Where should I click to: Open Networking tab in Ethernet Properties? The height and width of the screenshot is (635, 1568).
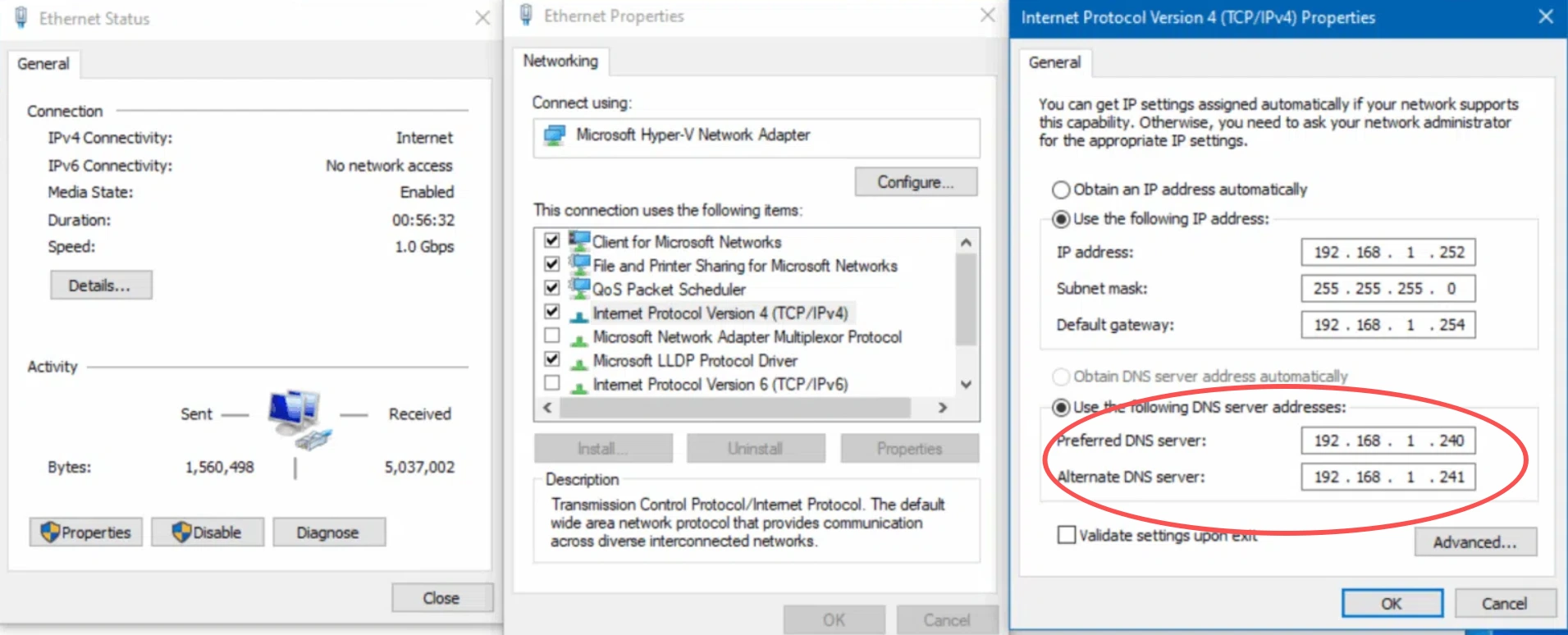click(x=560, y=61)
